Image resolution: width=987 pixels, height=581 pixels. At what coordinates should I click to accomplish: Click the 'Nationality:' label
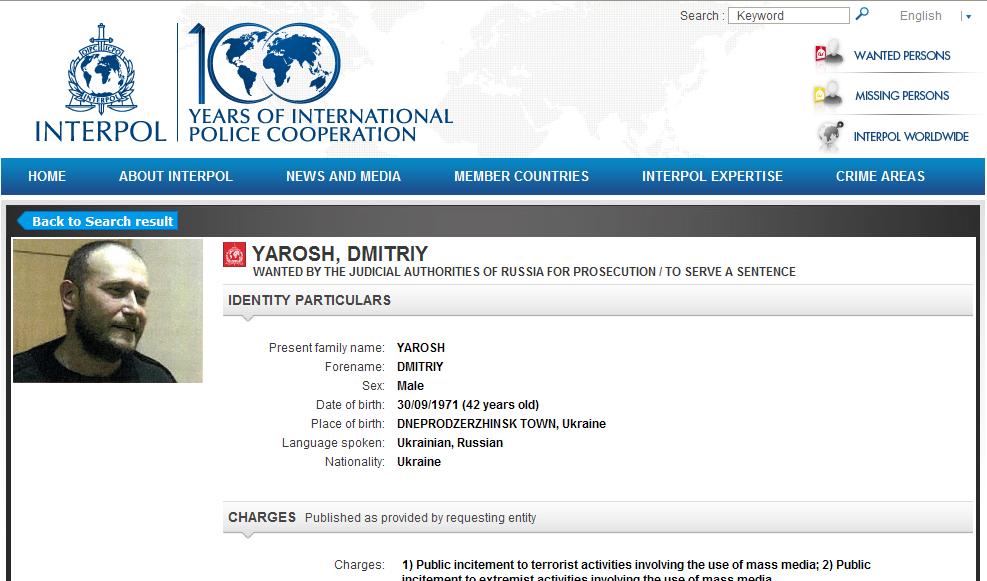[354, 461]
